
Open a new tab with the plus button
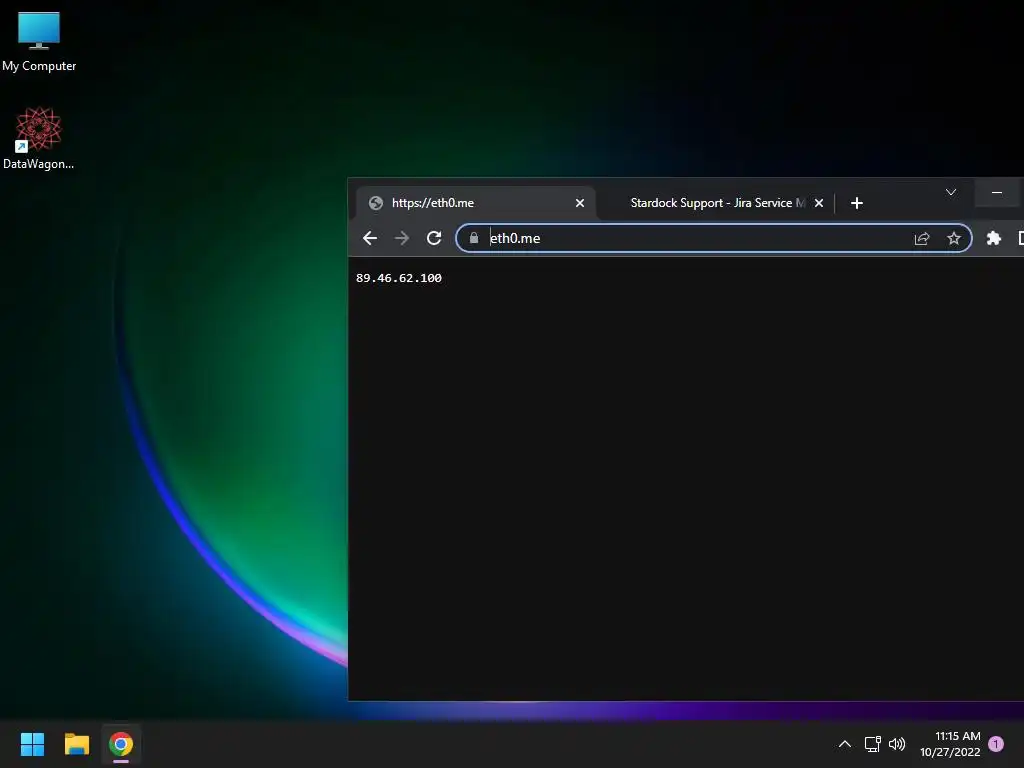[x=857, y=203]
